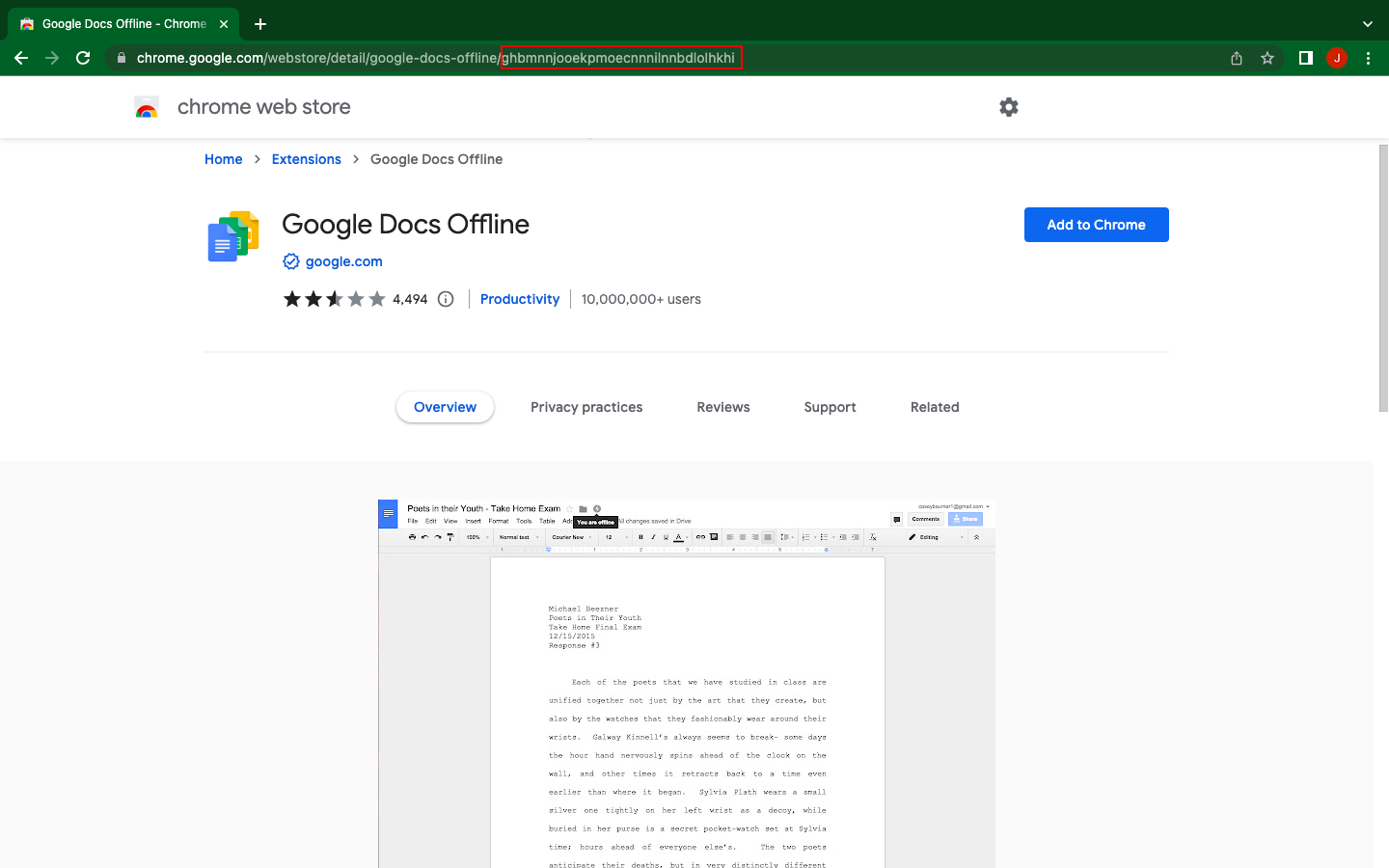The height and width of the screenshot is (868, 1389).
Task: Go to the Support tab
Action: [831, 407]
